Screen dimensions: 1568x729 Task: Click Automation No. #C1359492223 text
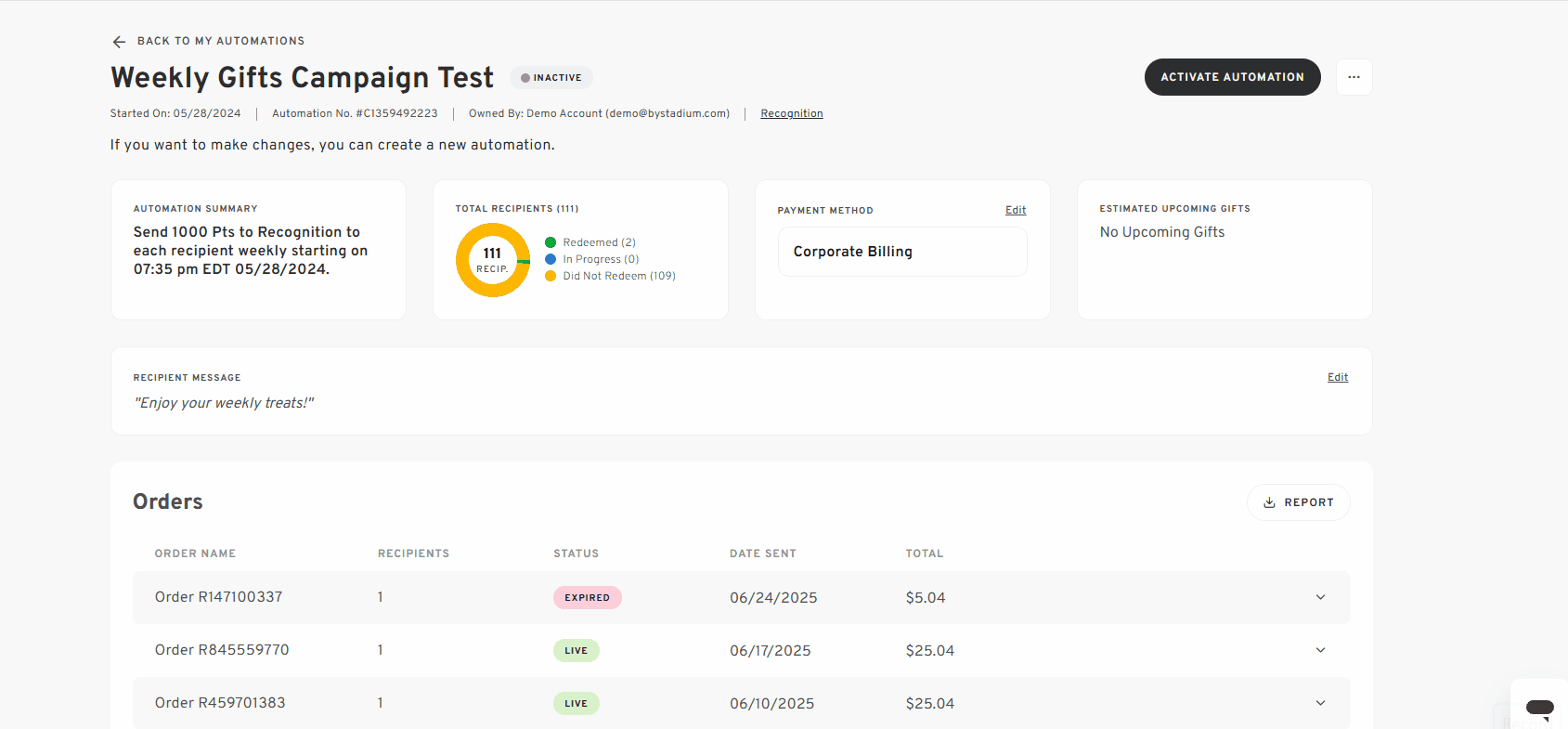click(355, 113)
